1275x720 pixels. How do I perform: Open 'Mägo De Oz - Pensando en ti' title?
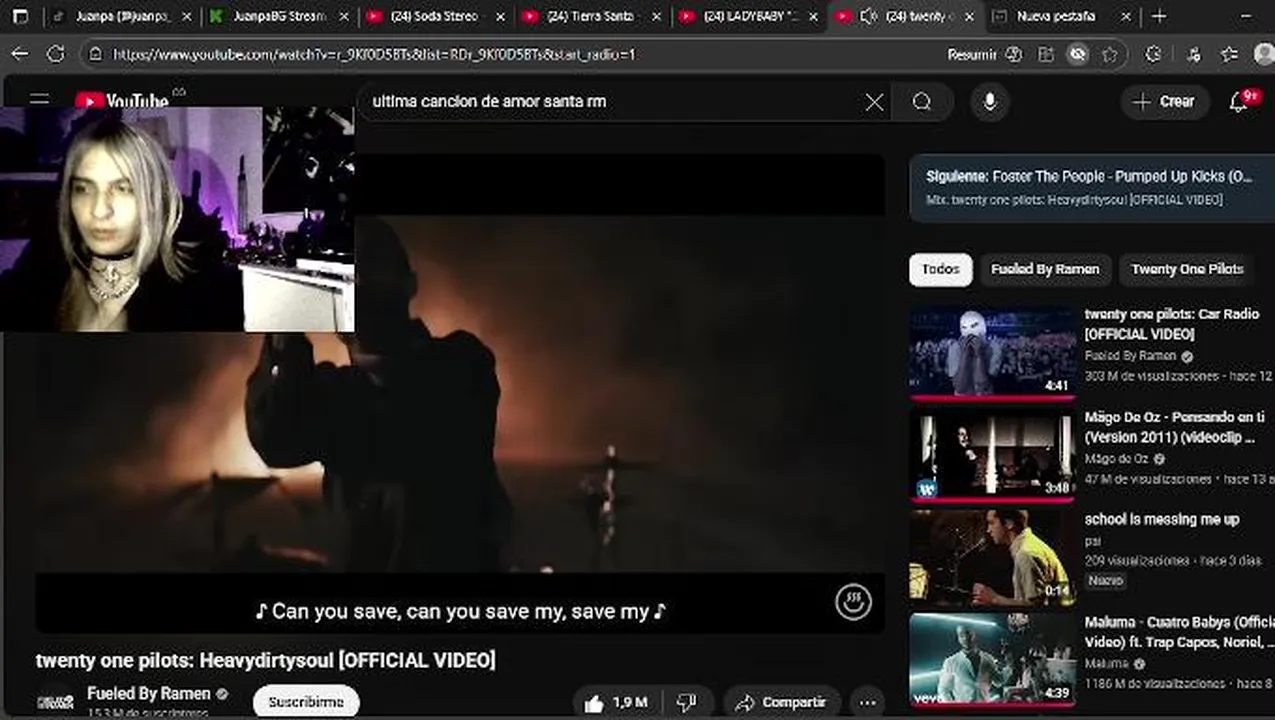pyautogui.click(x=1174, y=427)
